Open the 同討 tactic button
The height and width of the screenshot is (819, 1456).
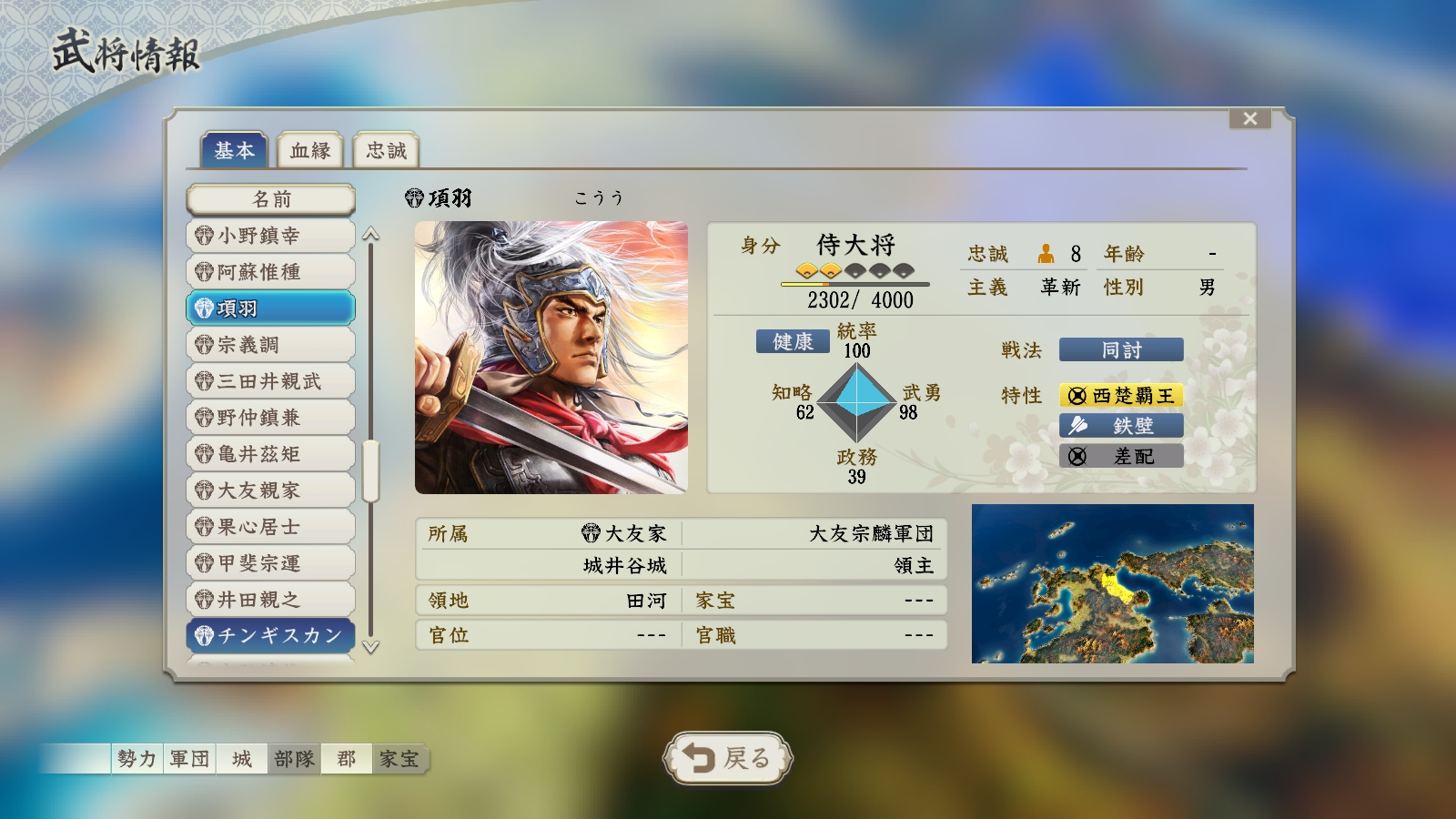coord(1121,350)
